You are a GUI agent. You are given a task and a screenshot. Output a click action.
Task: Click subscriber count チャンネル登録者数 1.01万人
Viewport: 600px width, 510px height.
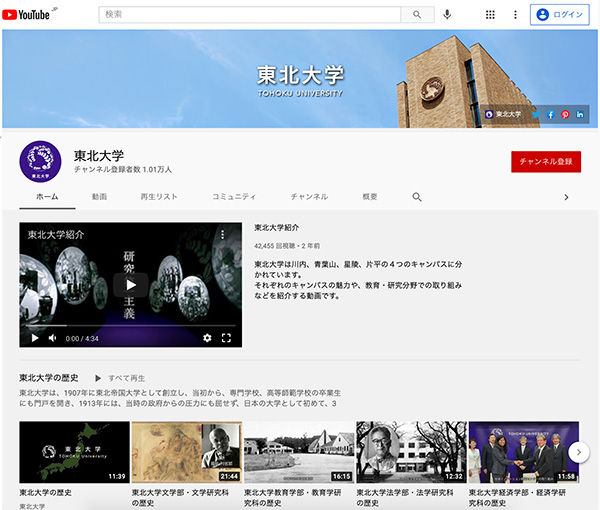(x=123, y=169)
